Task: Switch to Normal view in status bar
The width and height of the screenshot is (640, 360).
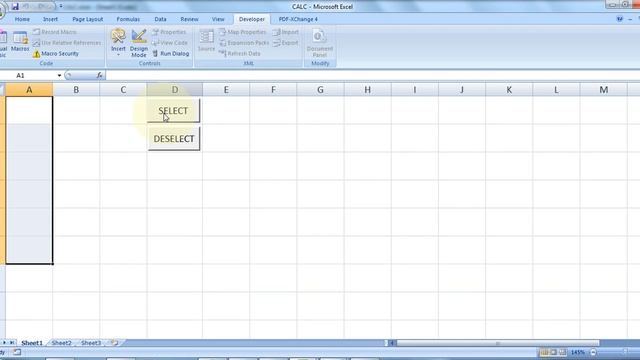Action: (x=544, y=352)
